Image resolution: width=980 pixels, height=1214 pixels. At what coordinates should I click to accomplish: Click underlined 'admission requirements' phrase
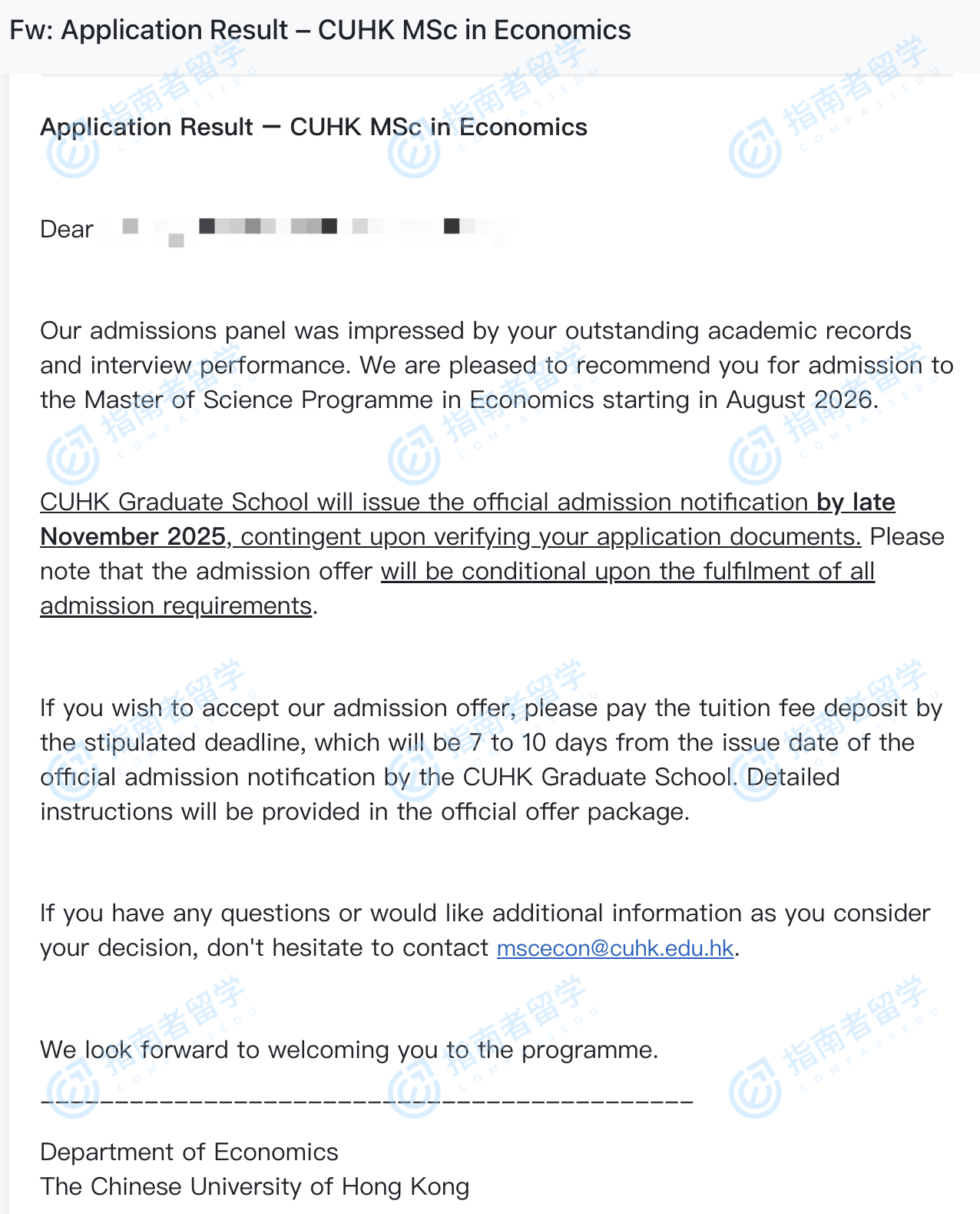click(176, 605)
